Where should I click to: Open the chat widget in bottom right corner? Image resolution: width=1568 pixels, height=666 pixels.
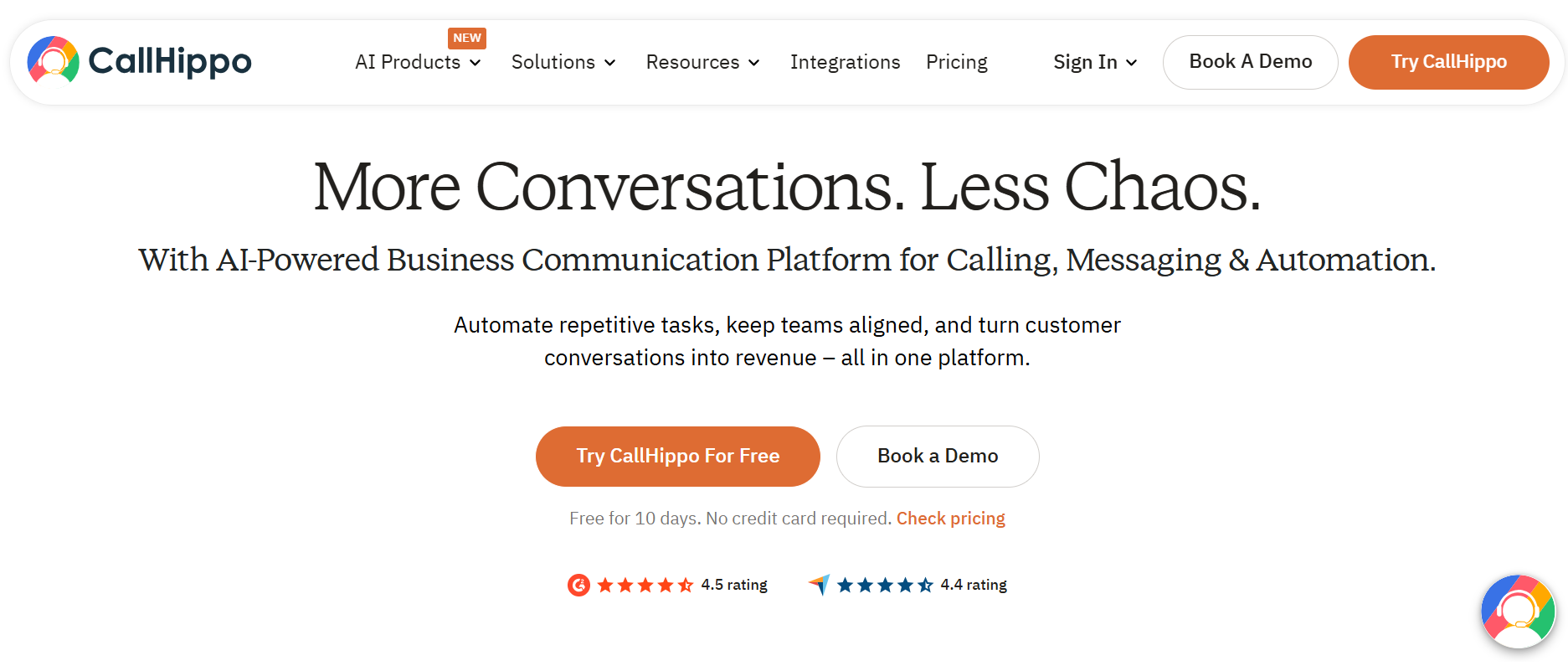coord(1517,612)
